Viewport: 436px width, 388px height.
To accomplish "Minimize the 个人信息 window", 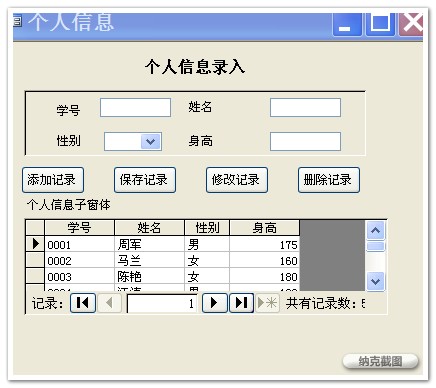I will (x=347, y=24).
